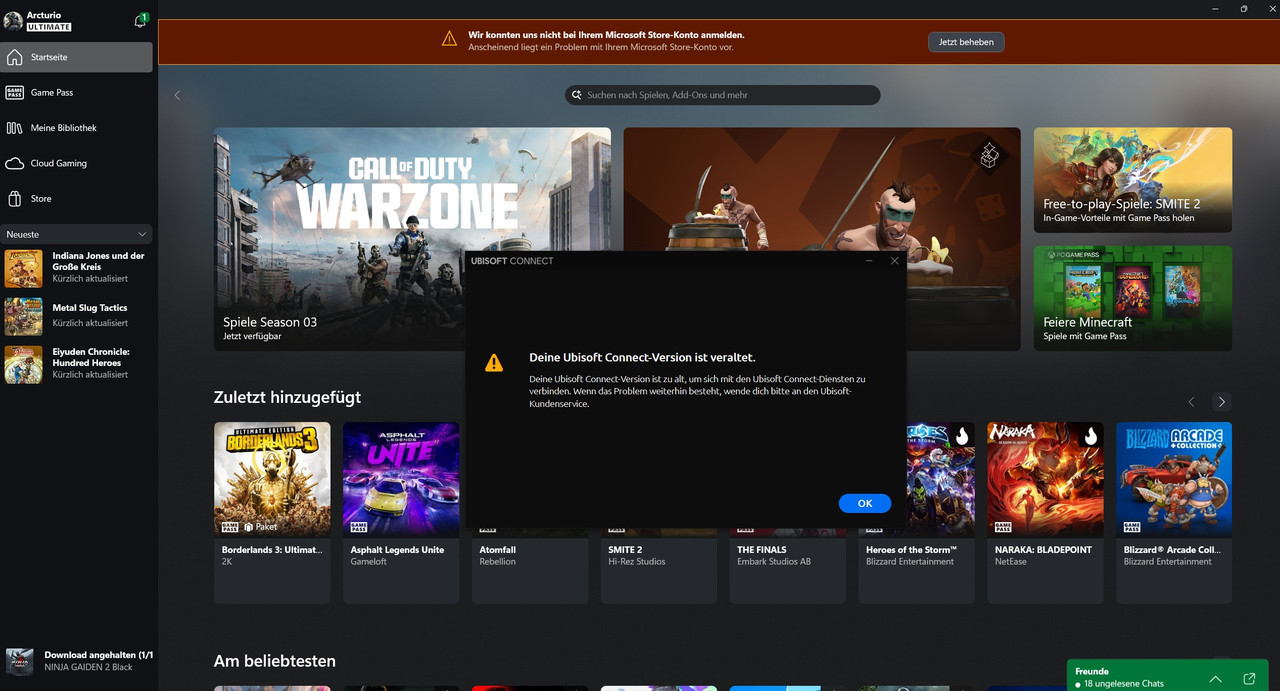Click OK in Ubisoft Connect dialog
The image size is (1280, 691).
point(865,503)
